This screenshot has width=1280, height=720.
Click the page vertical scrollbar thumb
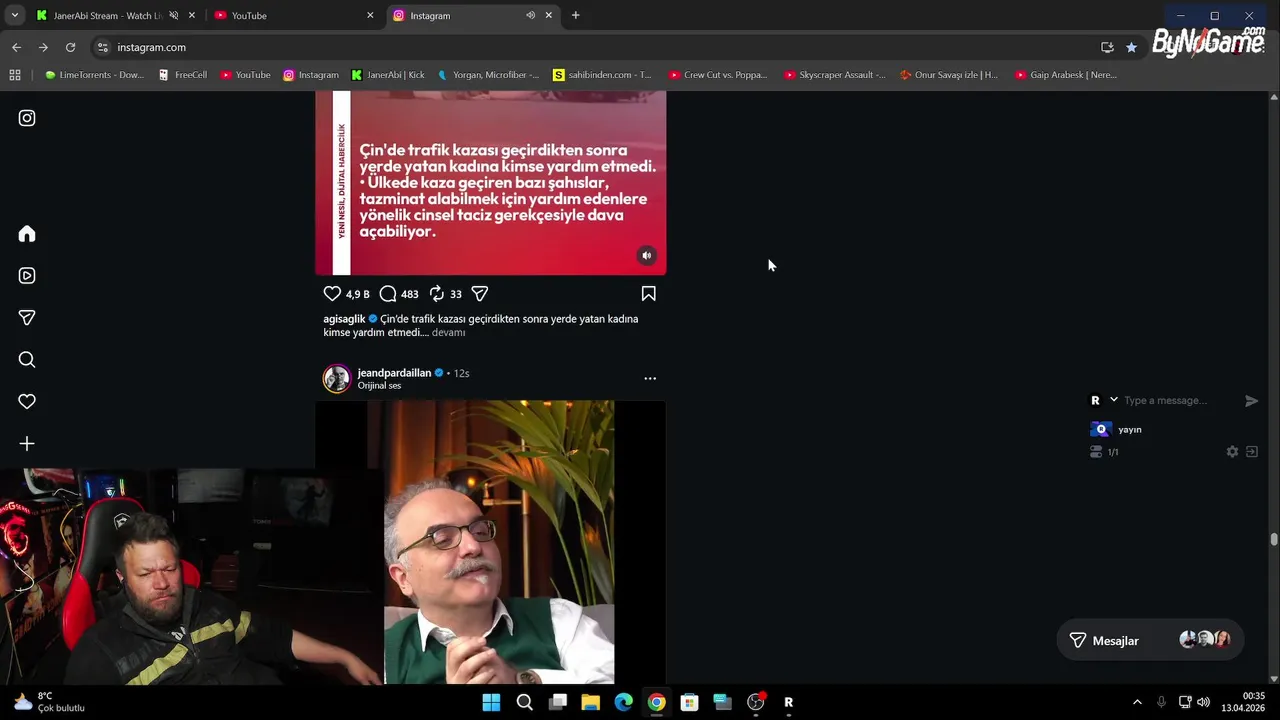(1274, 539)
